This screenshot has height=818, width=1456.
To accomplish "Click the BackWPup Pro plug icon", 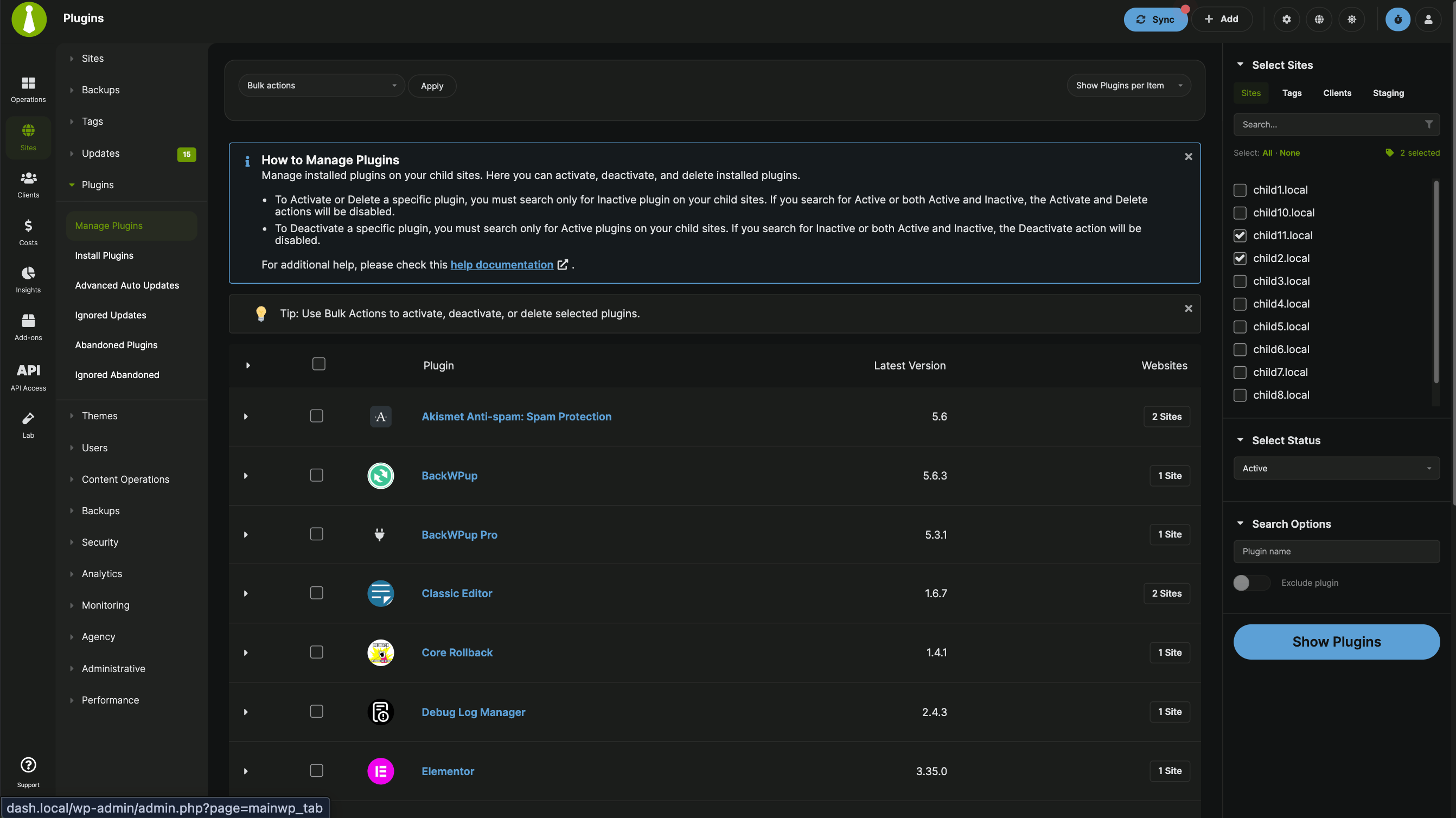I will coord(380,534).
